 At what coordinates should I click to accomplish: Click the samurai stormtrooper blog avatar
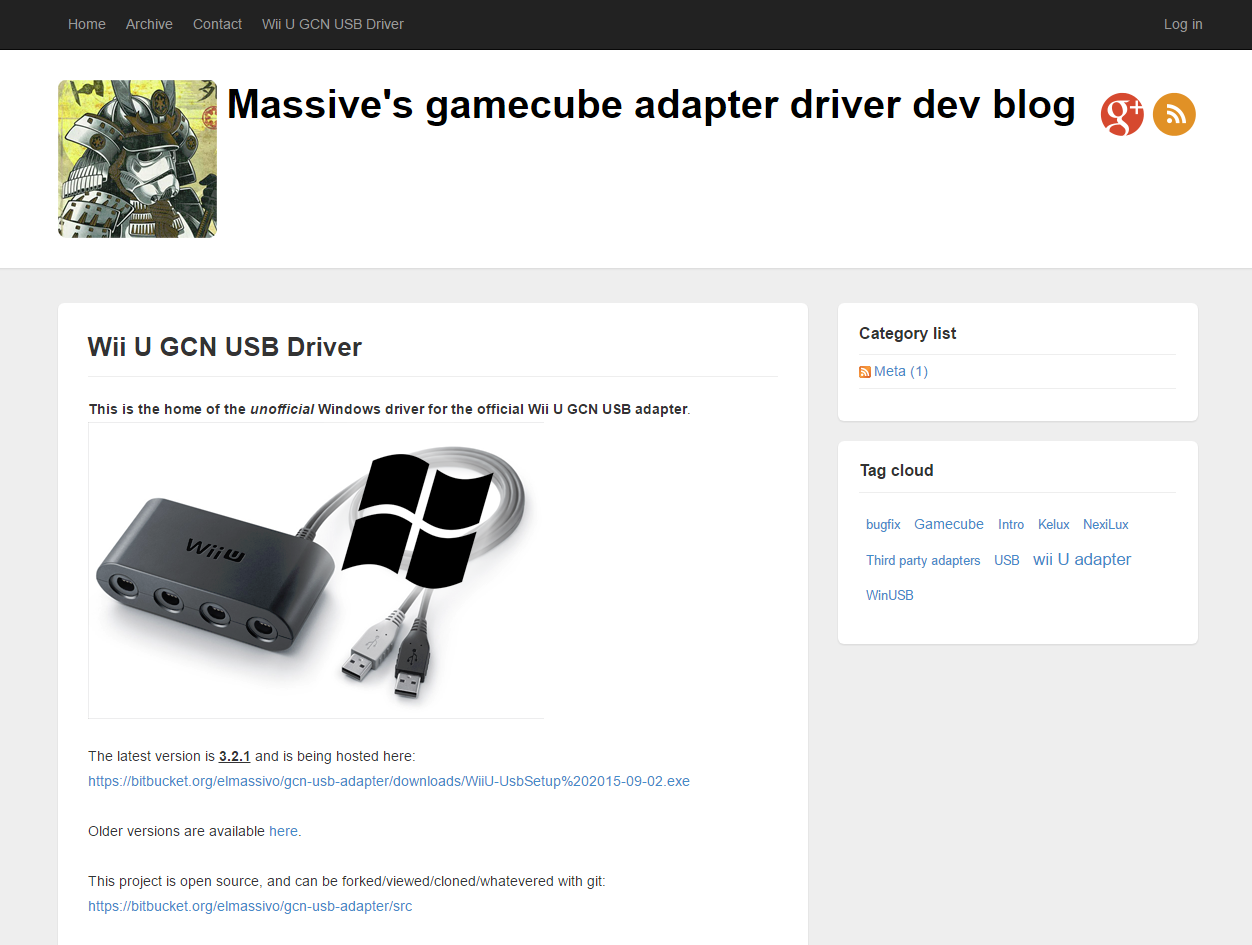137,159
